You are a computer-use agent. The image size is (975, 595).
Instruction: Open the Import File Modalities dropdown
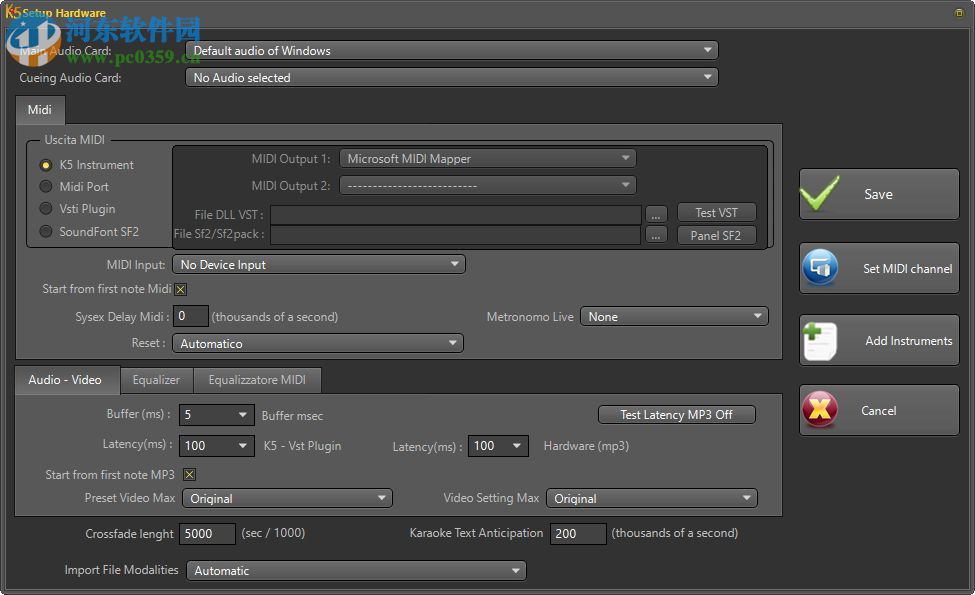point(356,570)
